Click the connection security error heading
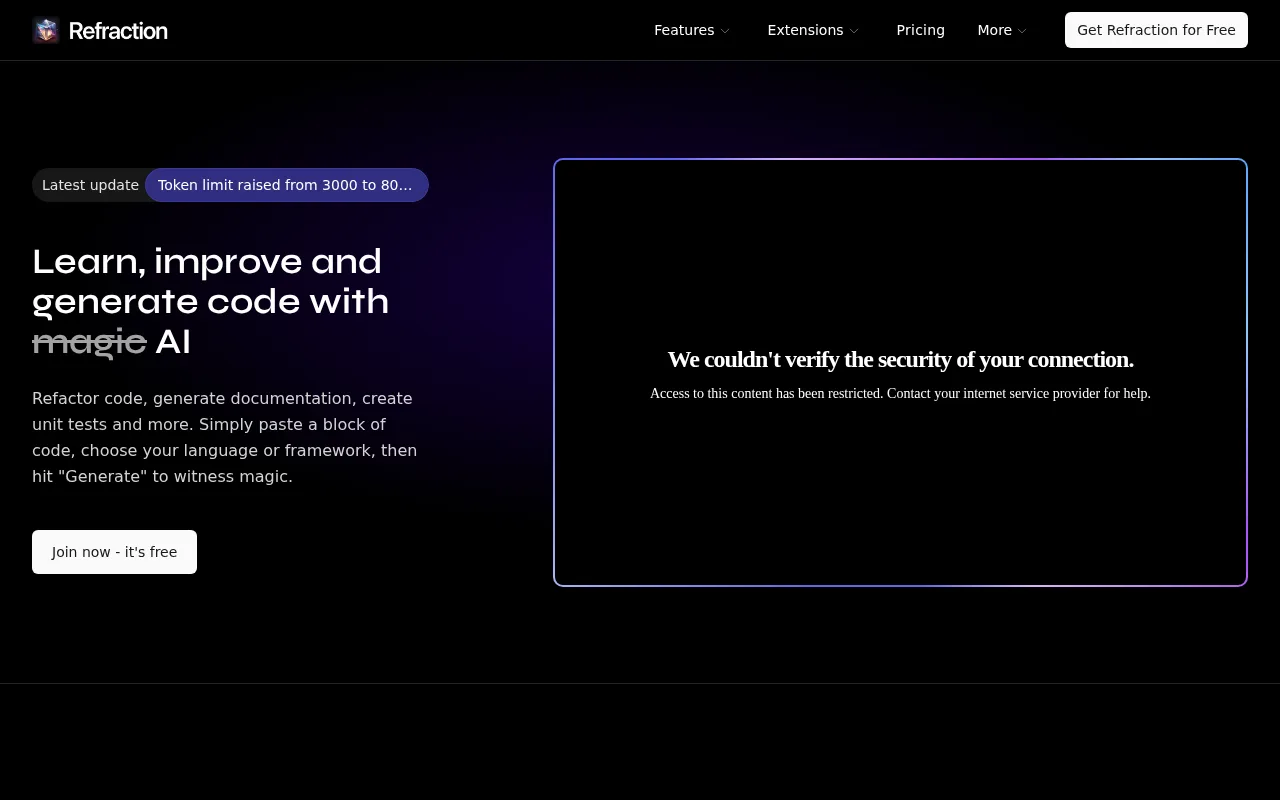The image size is (1280, 800). coord(900,359)
